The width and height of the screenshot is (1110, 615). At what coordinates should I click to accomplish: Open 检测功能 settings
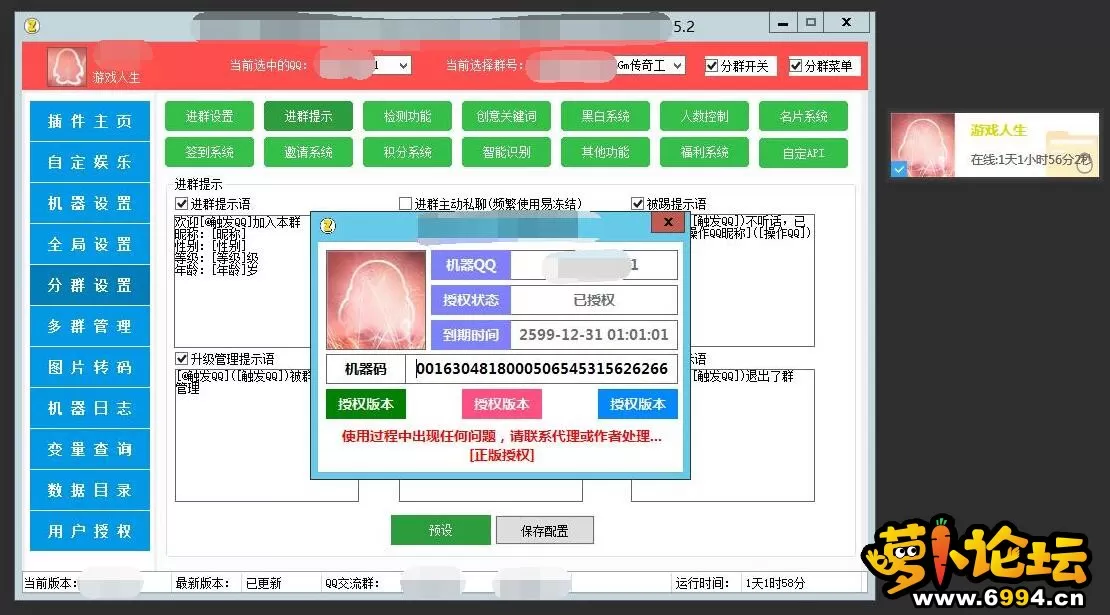(x=408, y=116)
